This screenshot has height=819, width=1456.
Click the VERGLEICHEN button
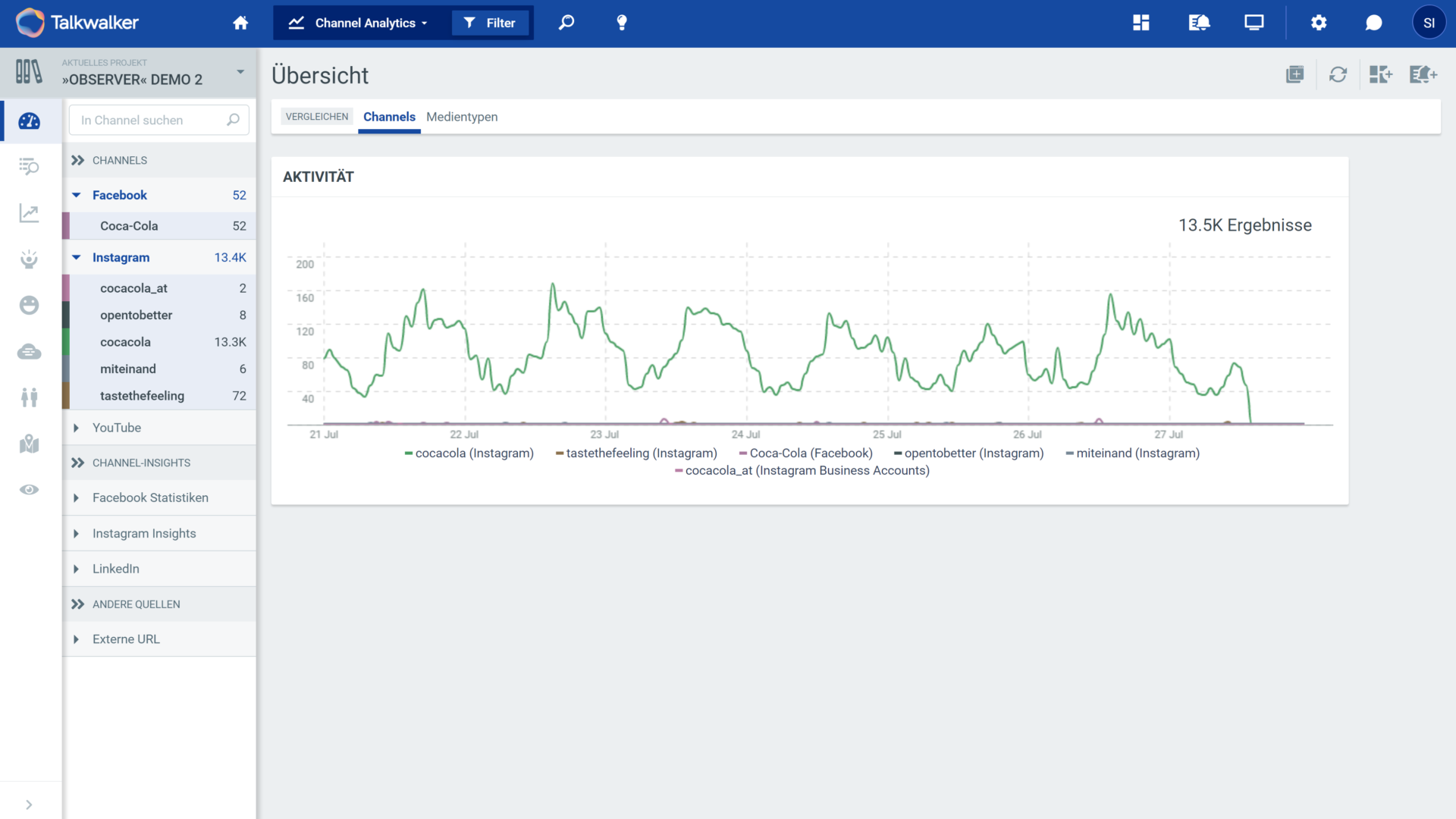(317, 117)
